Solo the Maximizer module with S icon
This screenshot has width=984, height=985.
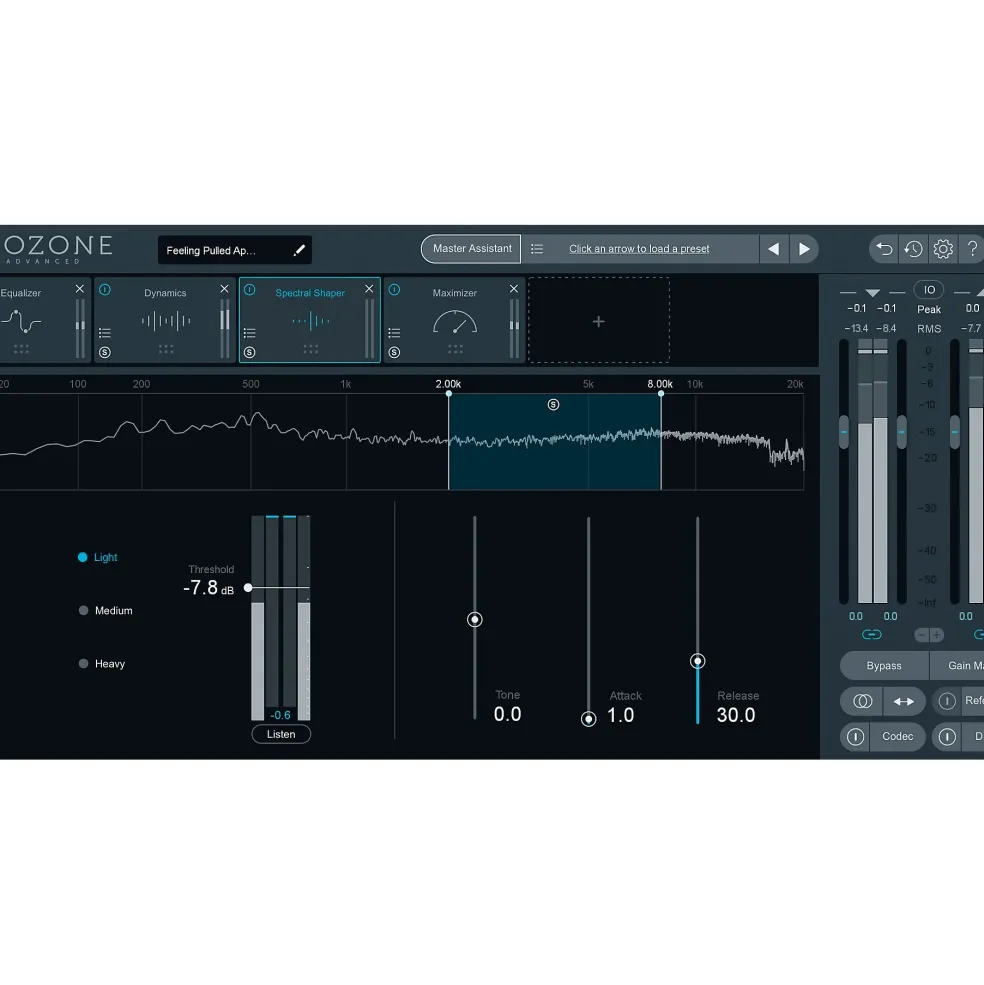(394, 352)
